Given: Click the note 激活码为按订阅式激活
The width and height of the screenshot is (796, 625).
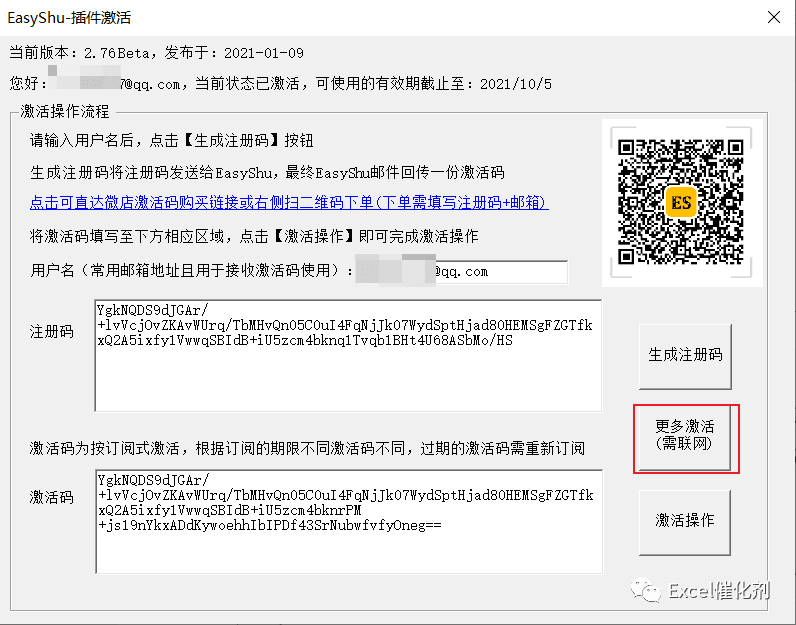Looking at the screenshot, I should tap(307, 448).
